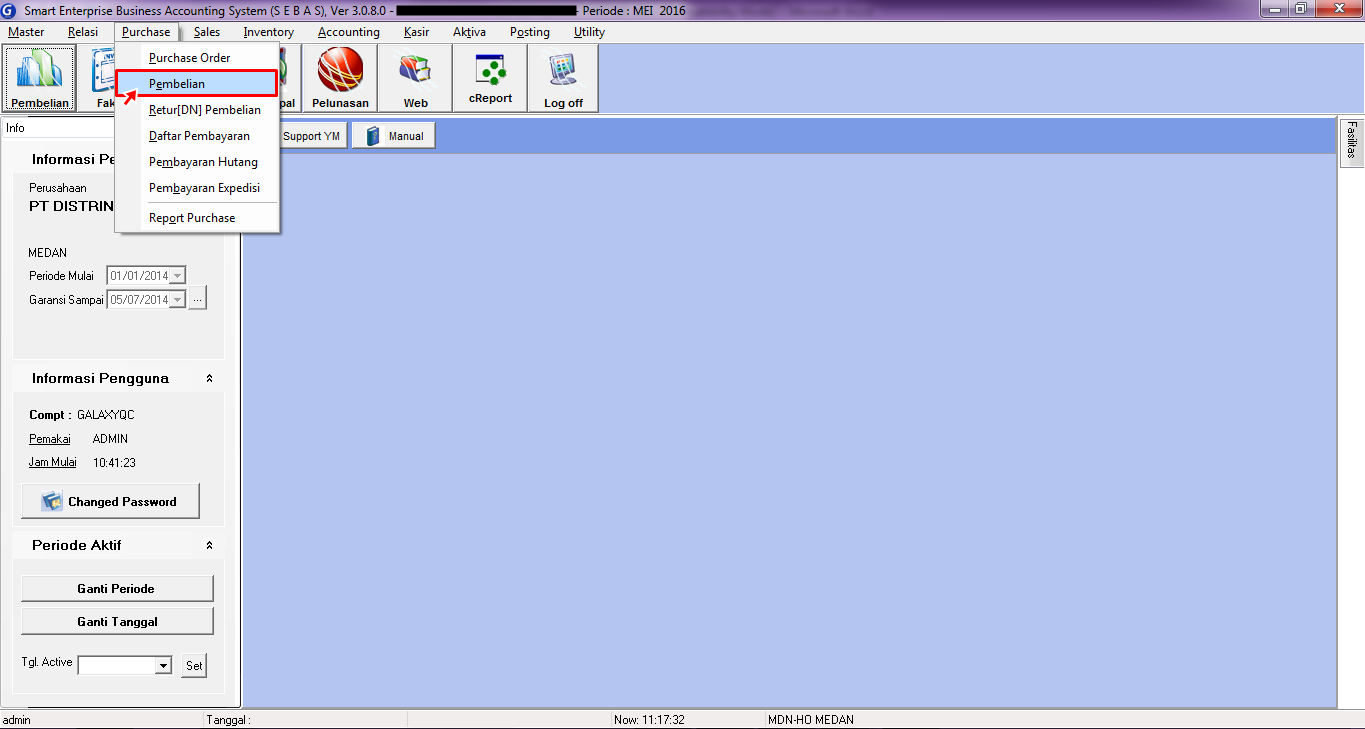
Task: Choose Purchase Order menu entry
Action: pyautogui.click(x=189, y=58)
